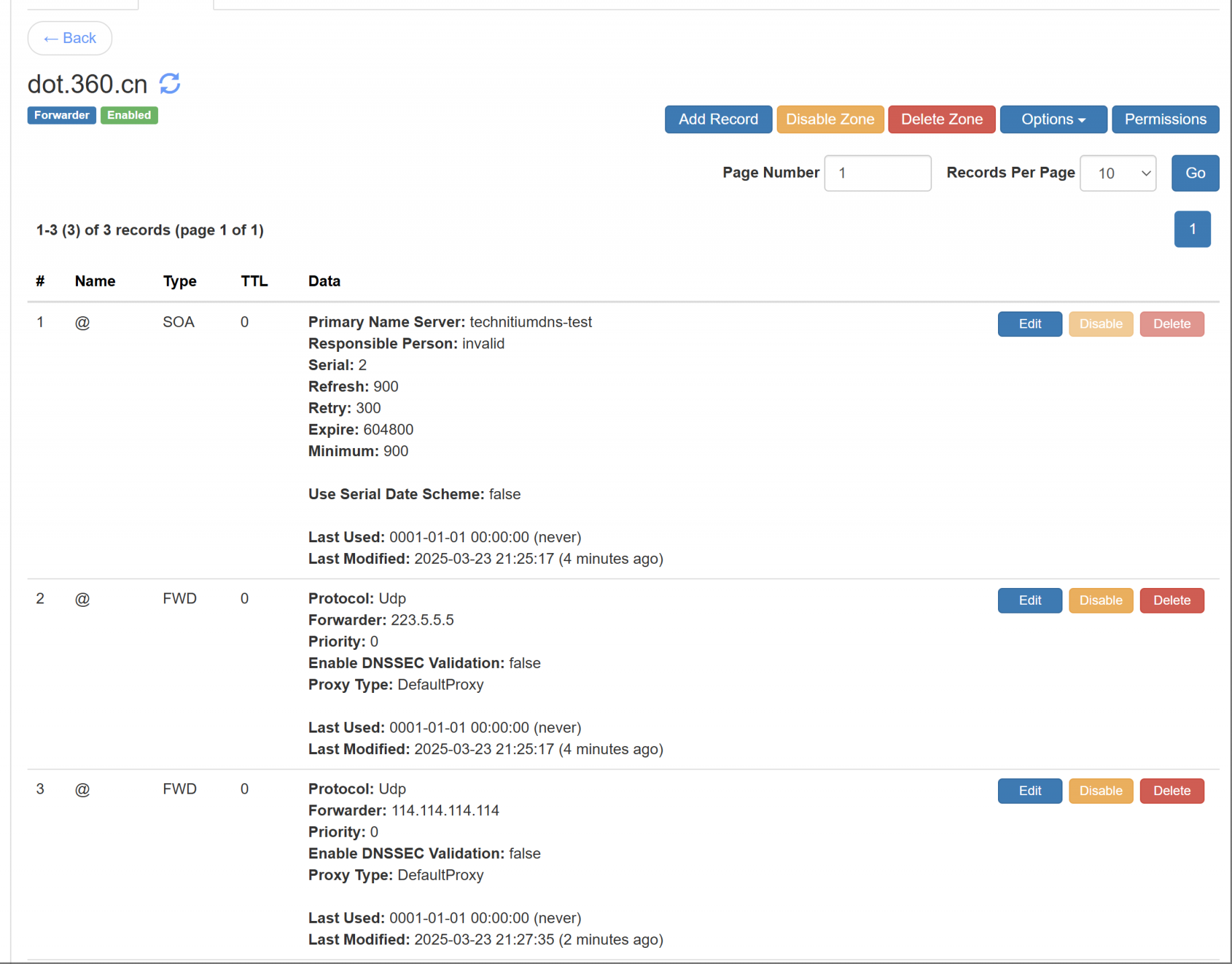Click the refresh icon next to dot.360.cn
Image resolution: width=1232 pixels, height=964 pixels.
[x=169, y=83]
